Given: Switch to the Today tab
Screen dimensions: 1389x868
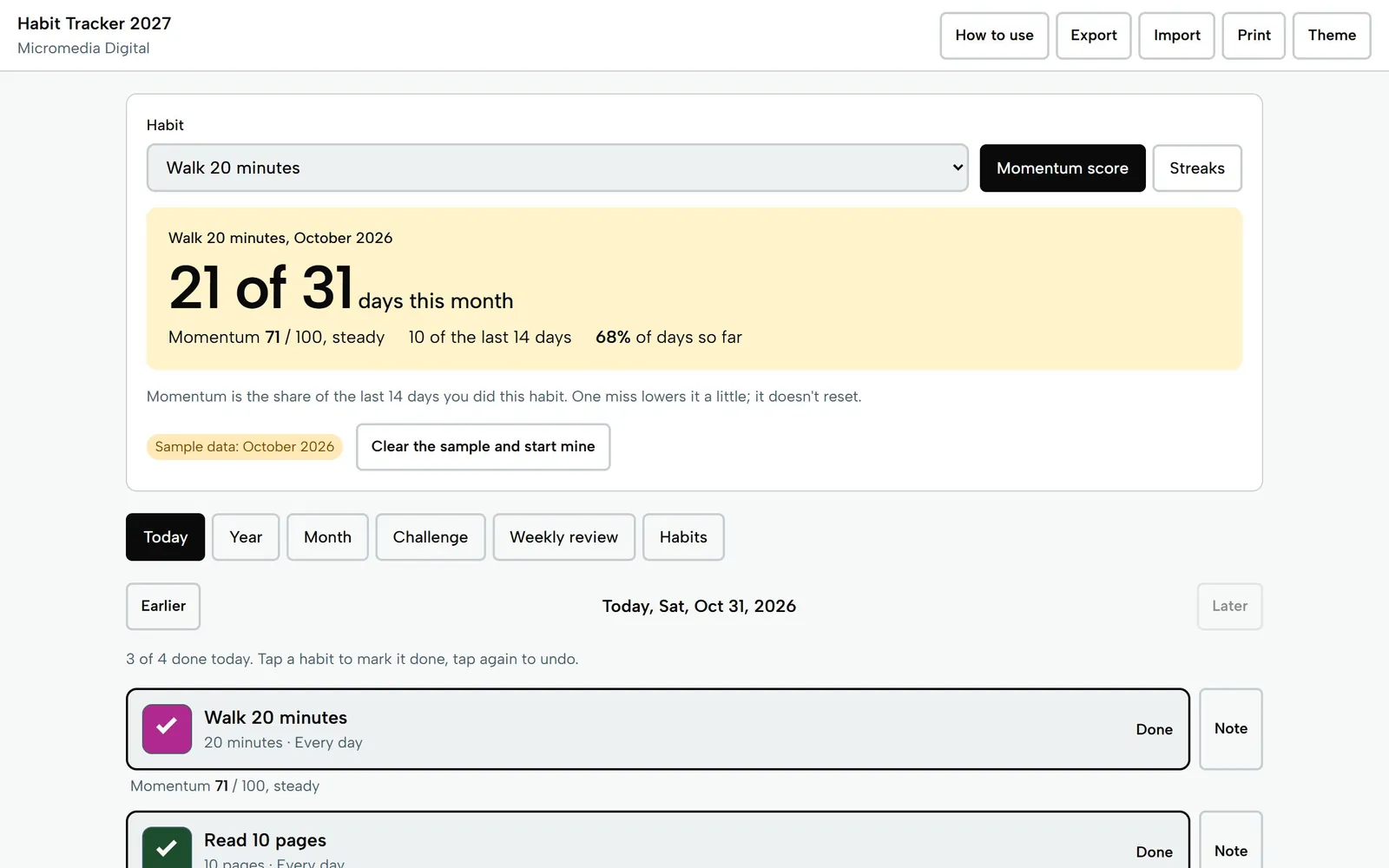Looking at the screenshot, I should coord(166,536).
